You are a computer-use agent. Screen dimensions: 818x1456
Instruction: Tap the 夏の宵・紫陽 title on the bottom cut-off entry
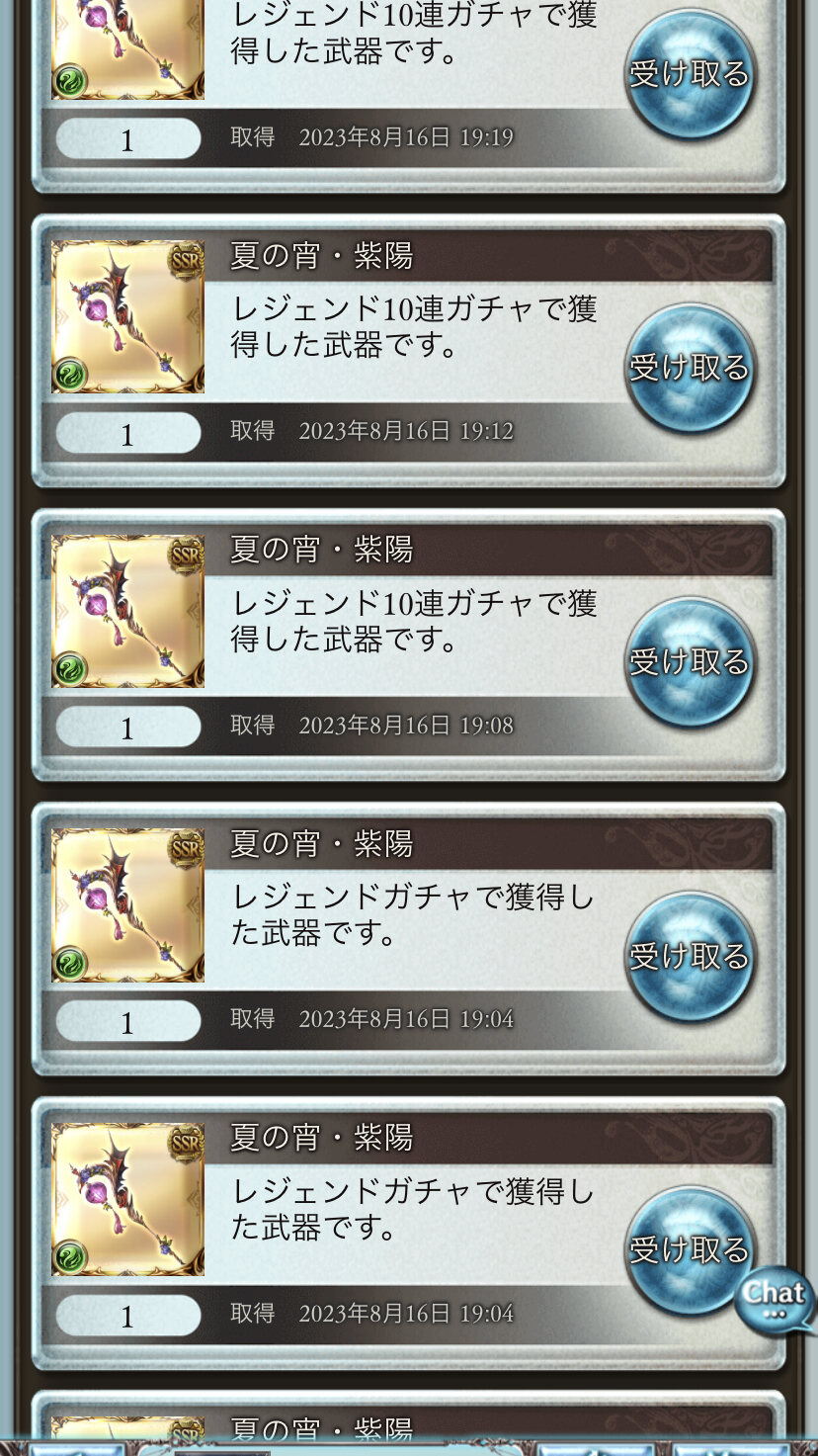tap(321, 1428)
